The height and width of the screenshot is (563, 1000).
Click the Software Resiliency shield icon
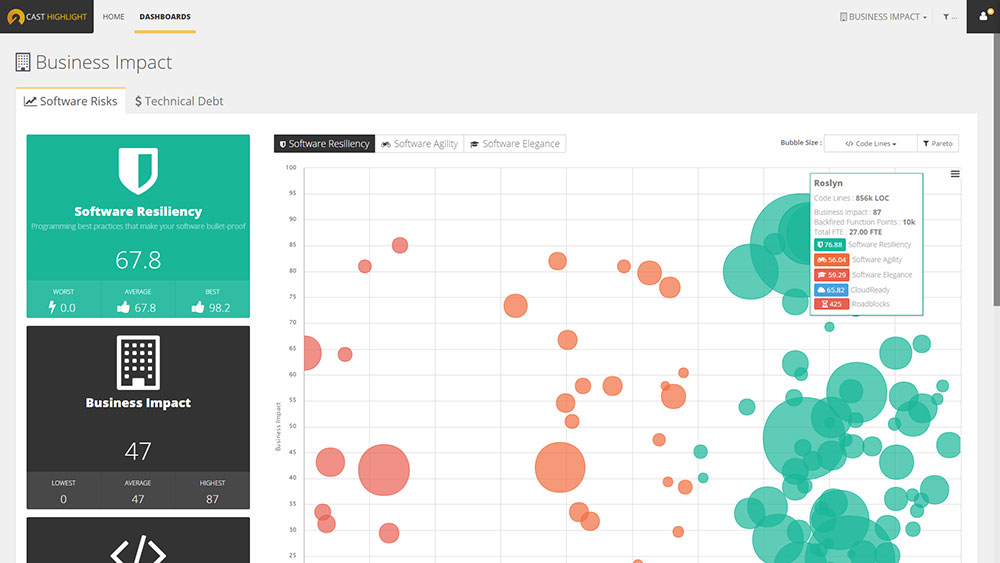138,171
